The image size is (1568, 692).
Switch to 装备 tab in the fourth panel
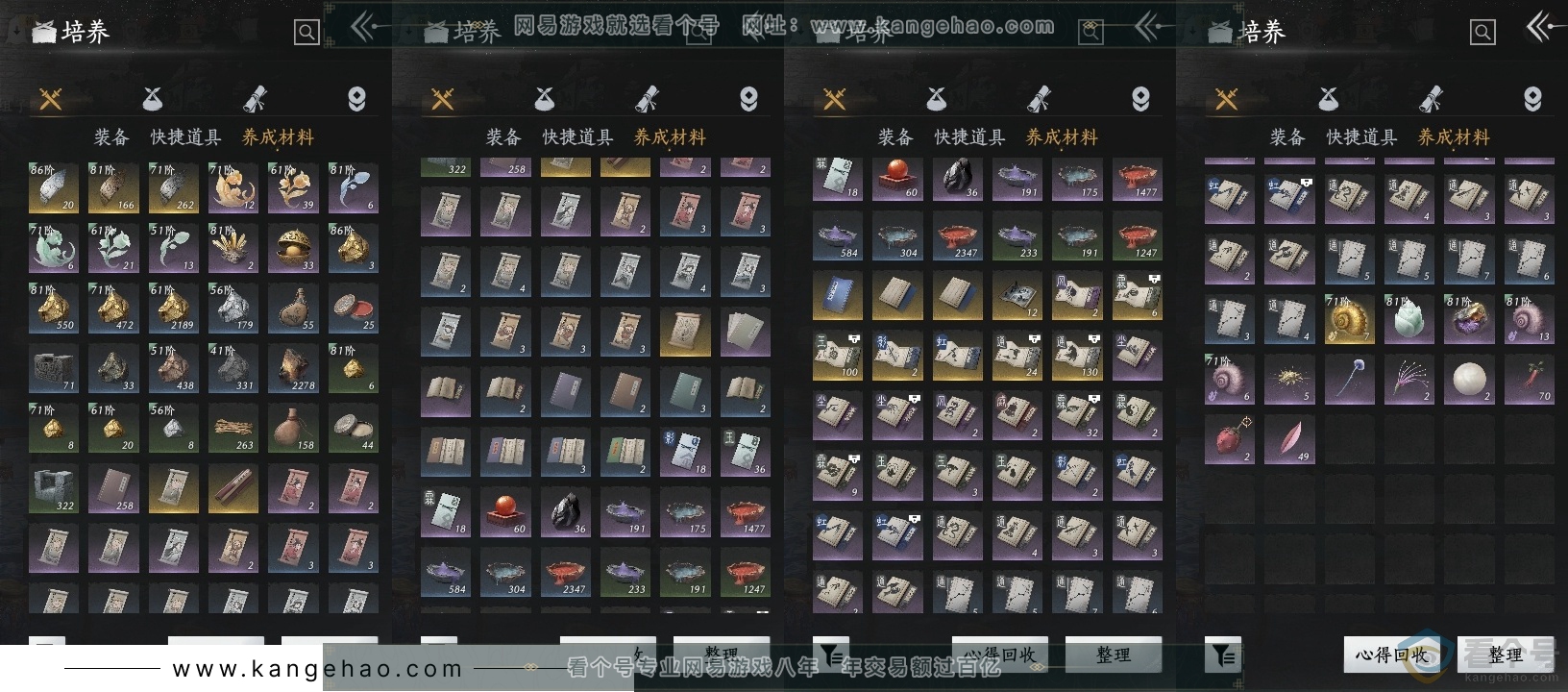click(x=1287, y=137)
